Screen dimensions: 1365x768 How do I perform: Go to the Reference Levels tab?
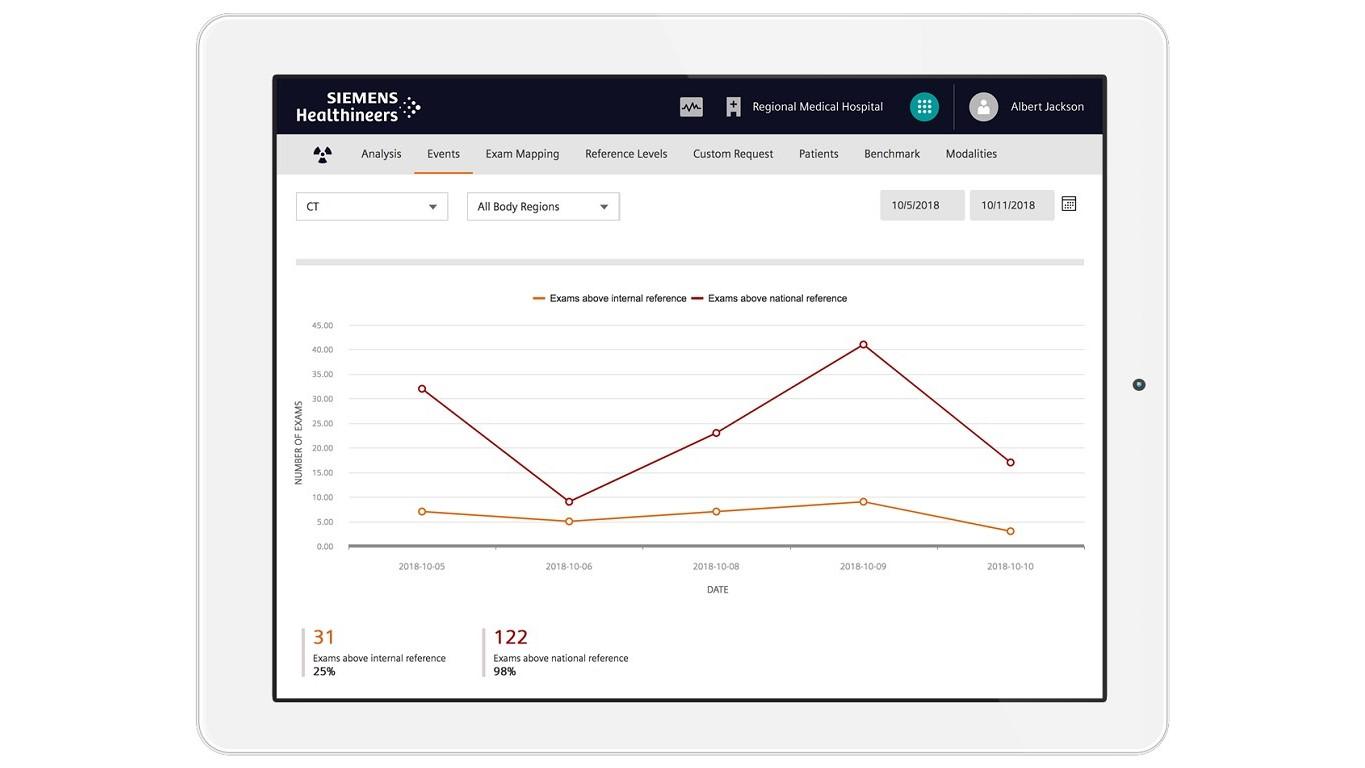[x=626, y=154]
